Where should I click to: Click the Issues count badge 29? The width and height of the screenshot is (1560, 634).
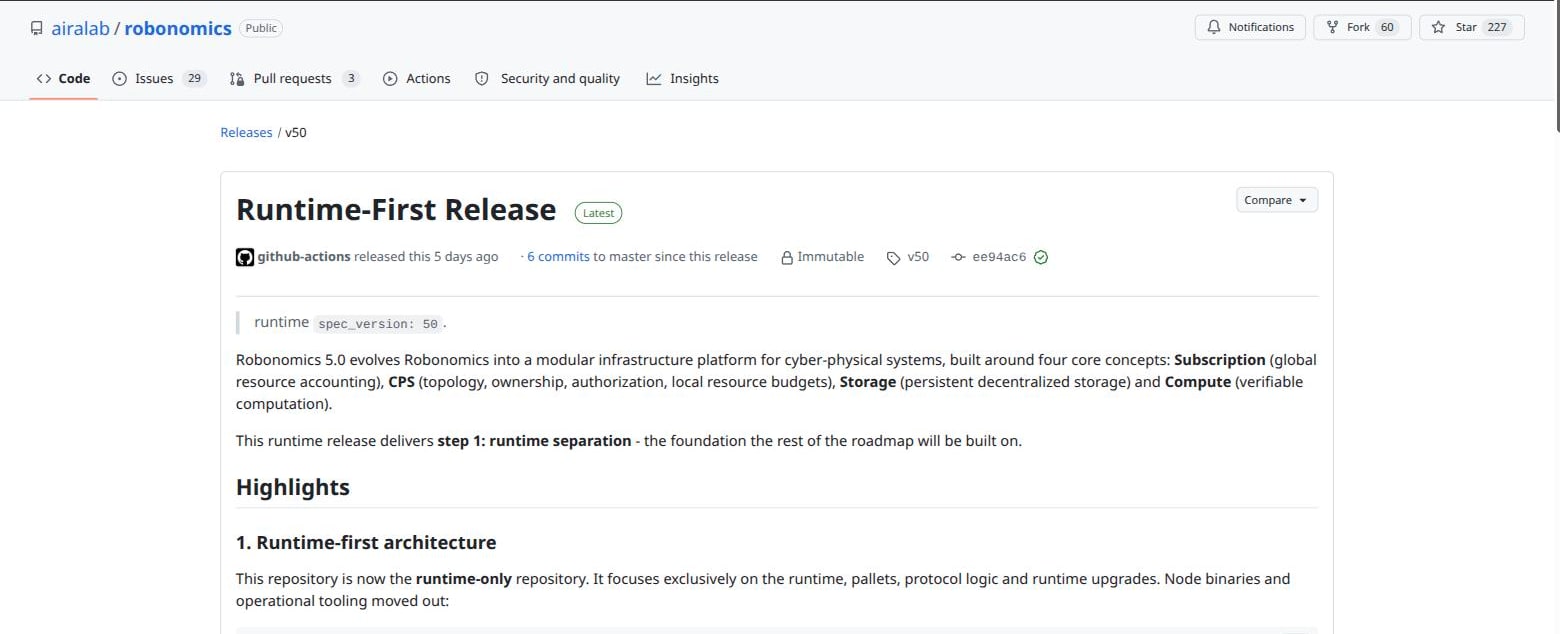pos(194,78)
